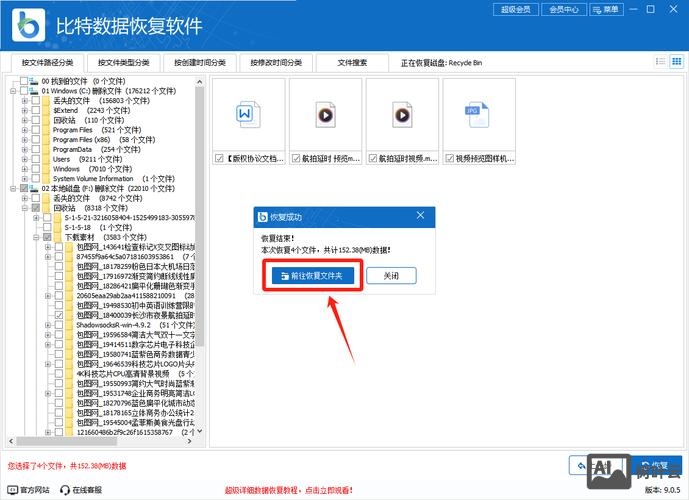Screen dimensions: 689x500
Task: Expand the Users folder node
Action: (25, 159)
